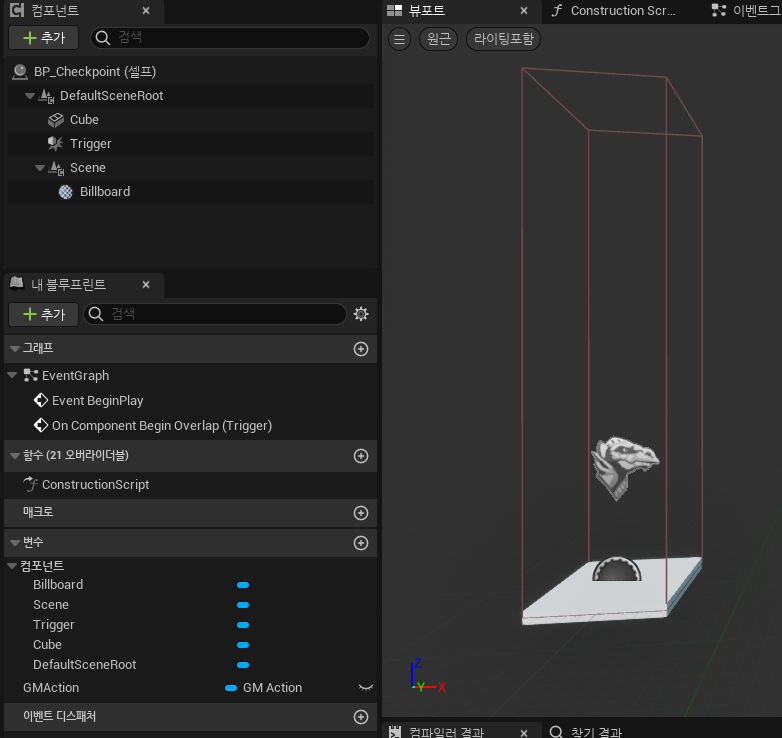Open the lit view mode dropdown
This screenshot has width=782, height=738.
tap(503, 39)
